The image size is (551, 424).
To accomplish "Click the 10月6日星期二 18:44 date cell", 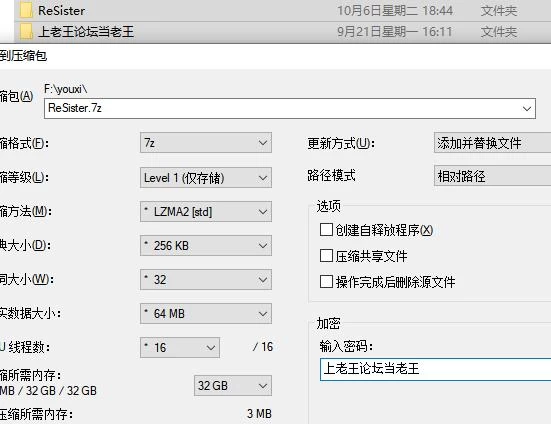I will pyautogui.click(x=395, y=11).
